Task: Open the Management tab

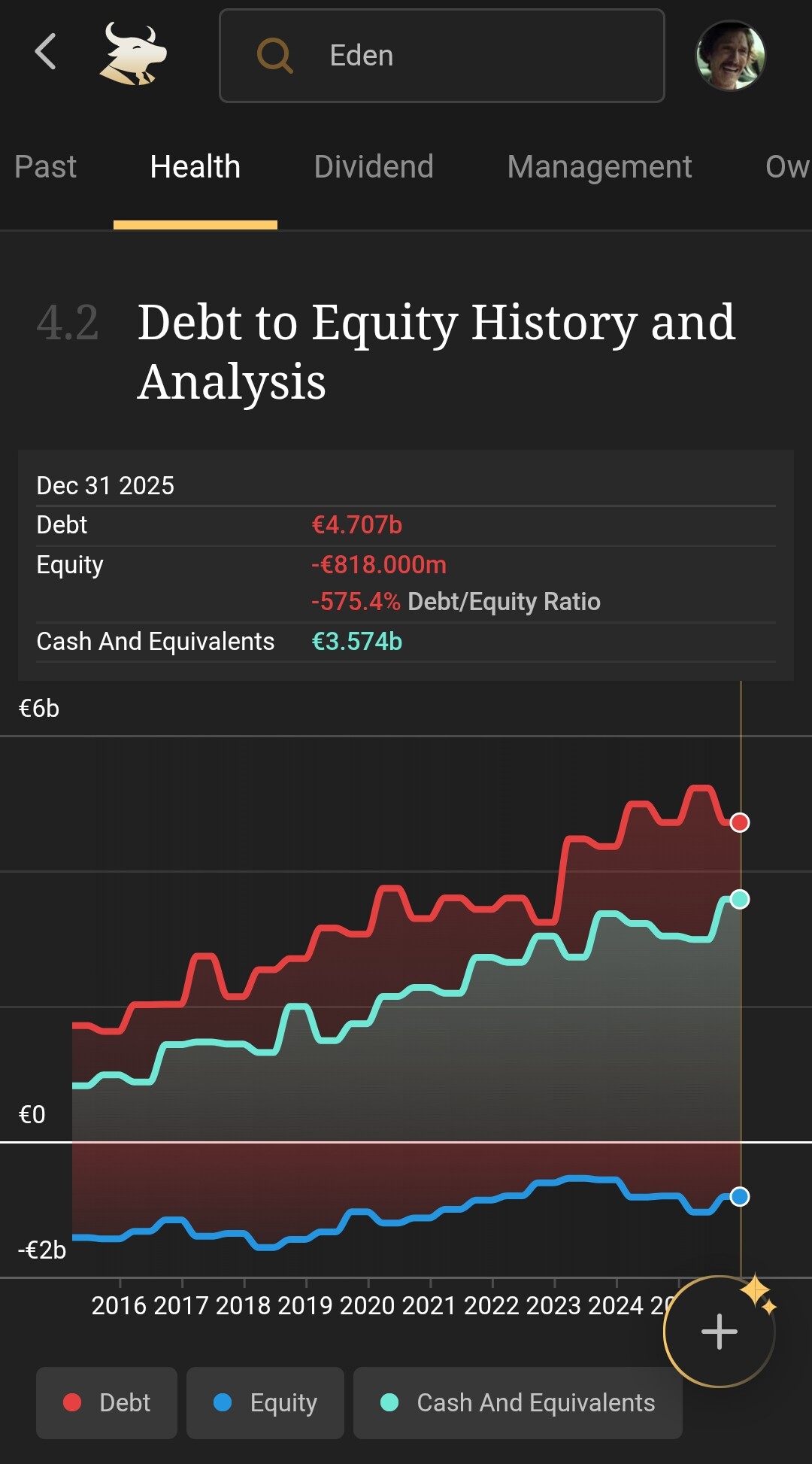Action: [599, 167]
